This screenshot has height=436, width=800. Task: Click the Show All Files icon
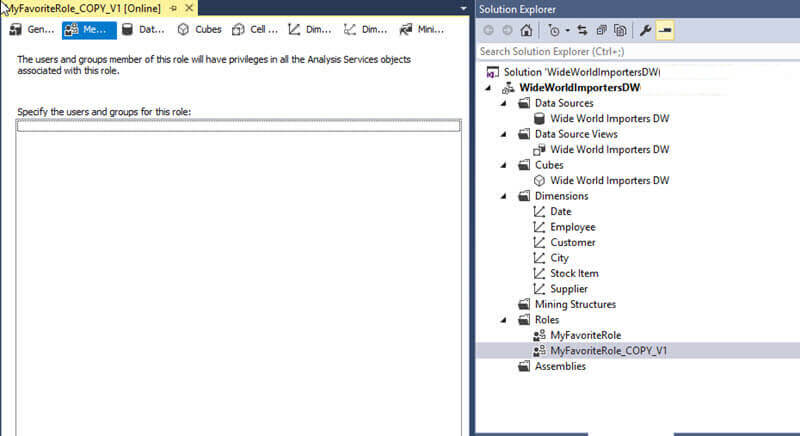(620, 31)
